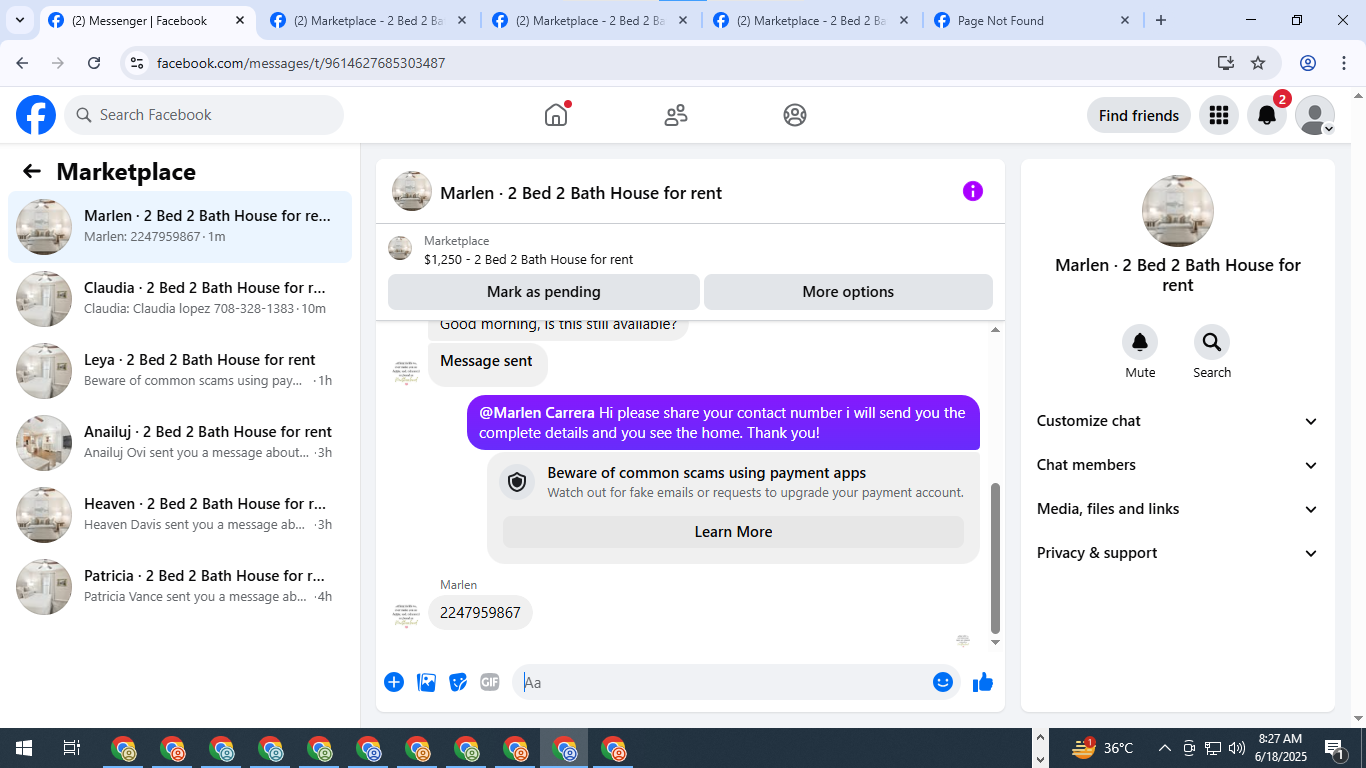Viewport: 1366px width, 768px height.
Task: Click the browser address bar URL
Action: [301, 63]
